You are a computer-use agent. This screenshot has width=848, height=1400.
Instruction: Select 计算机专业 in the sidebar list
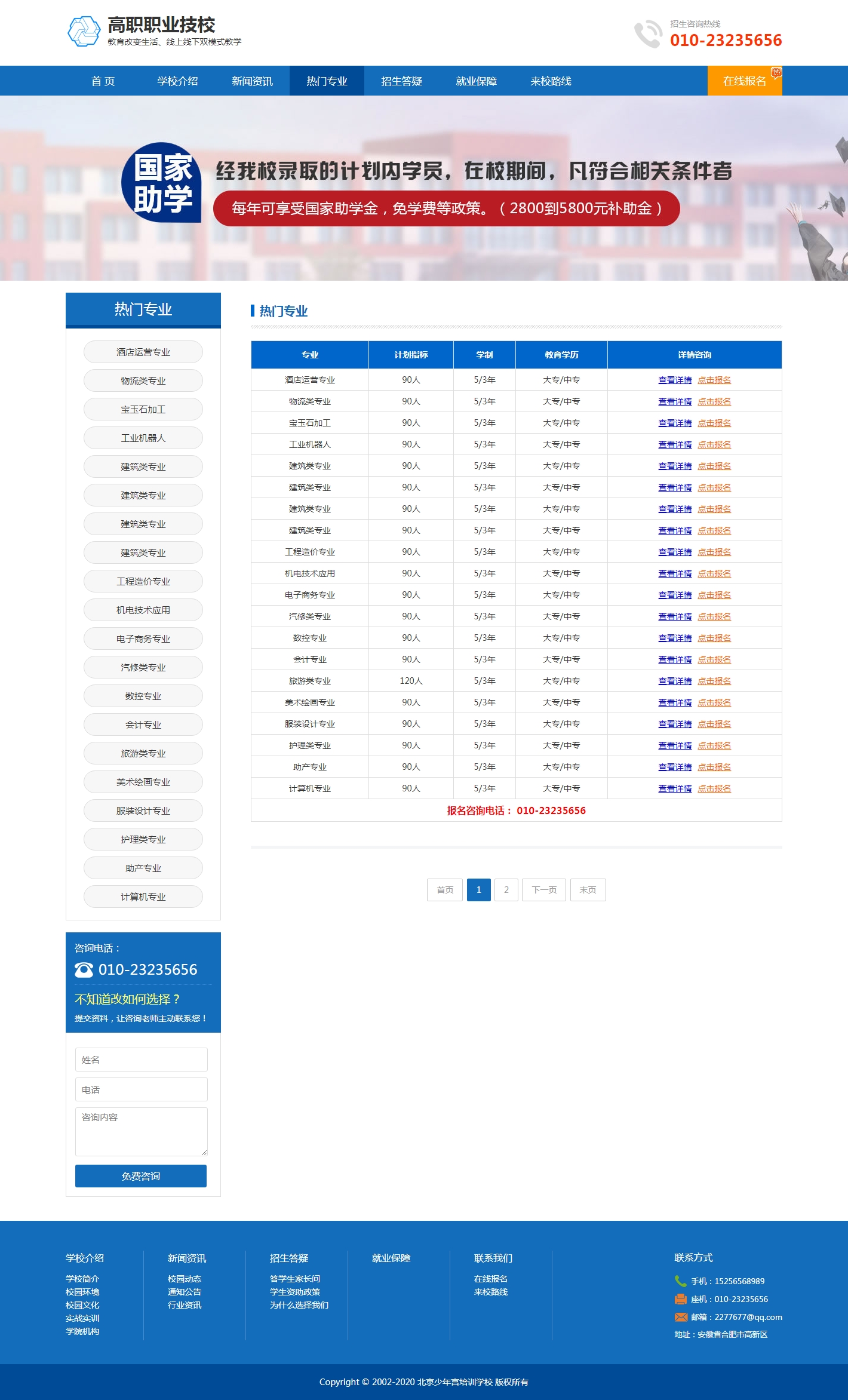click(x=143, y=897)
